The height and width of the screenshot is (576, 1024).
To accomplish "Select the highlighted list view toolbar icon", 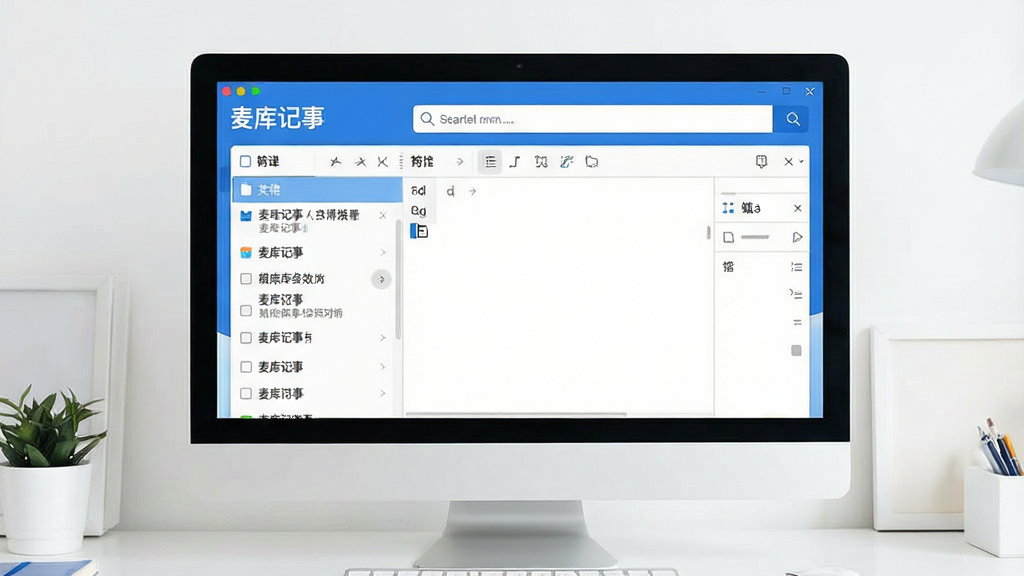I will tap(490, 162).
